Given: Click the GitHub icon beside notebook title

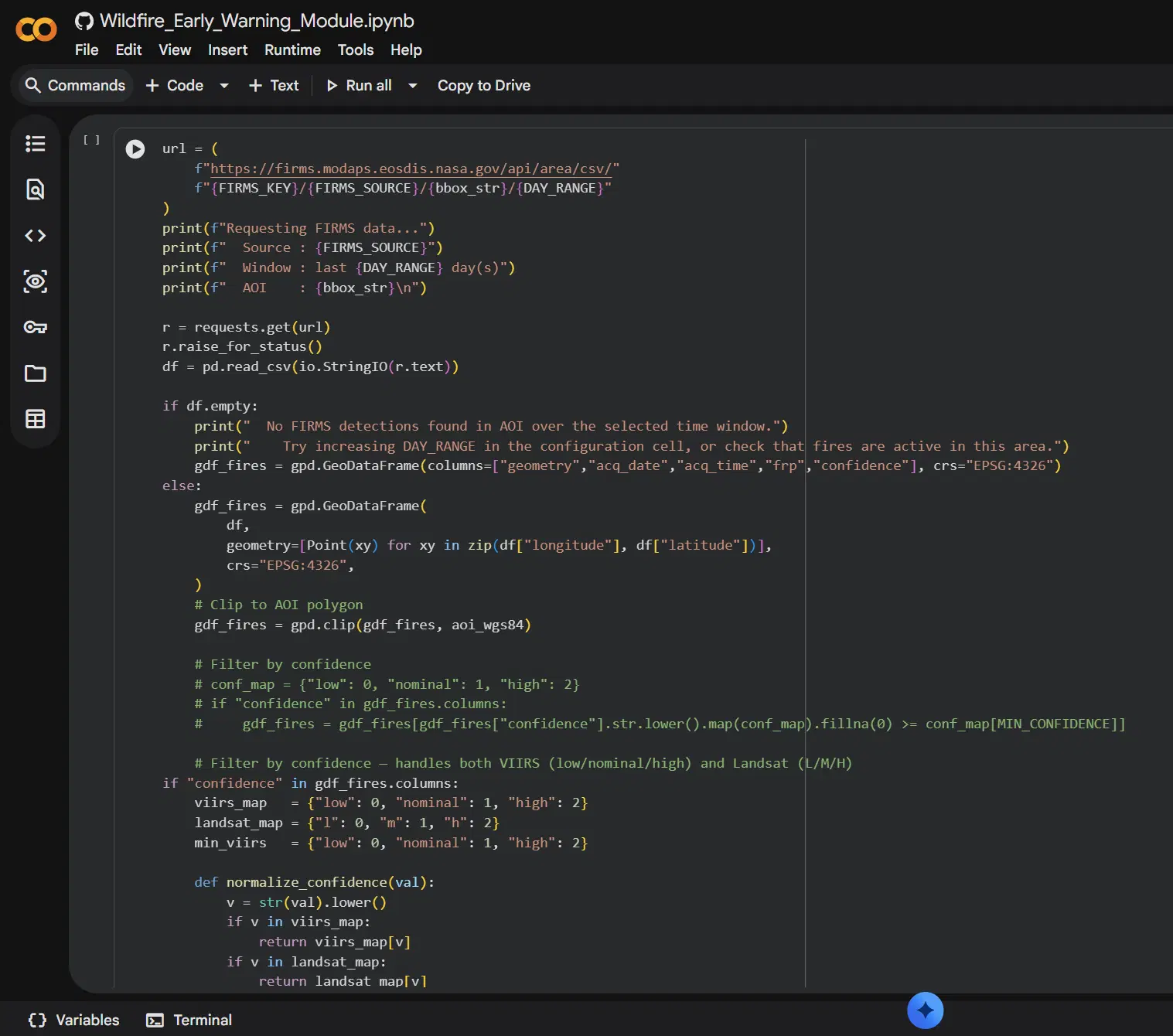Looking at the screenshot, I should click(84, 21).
